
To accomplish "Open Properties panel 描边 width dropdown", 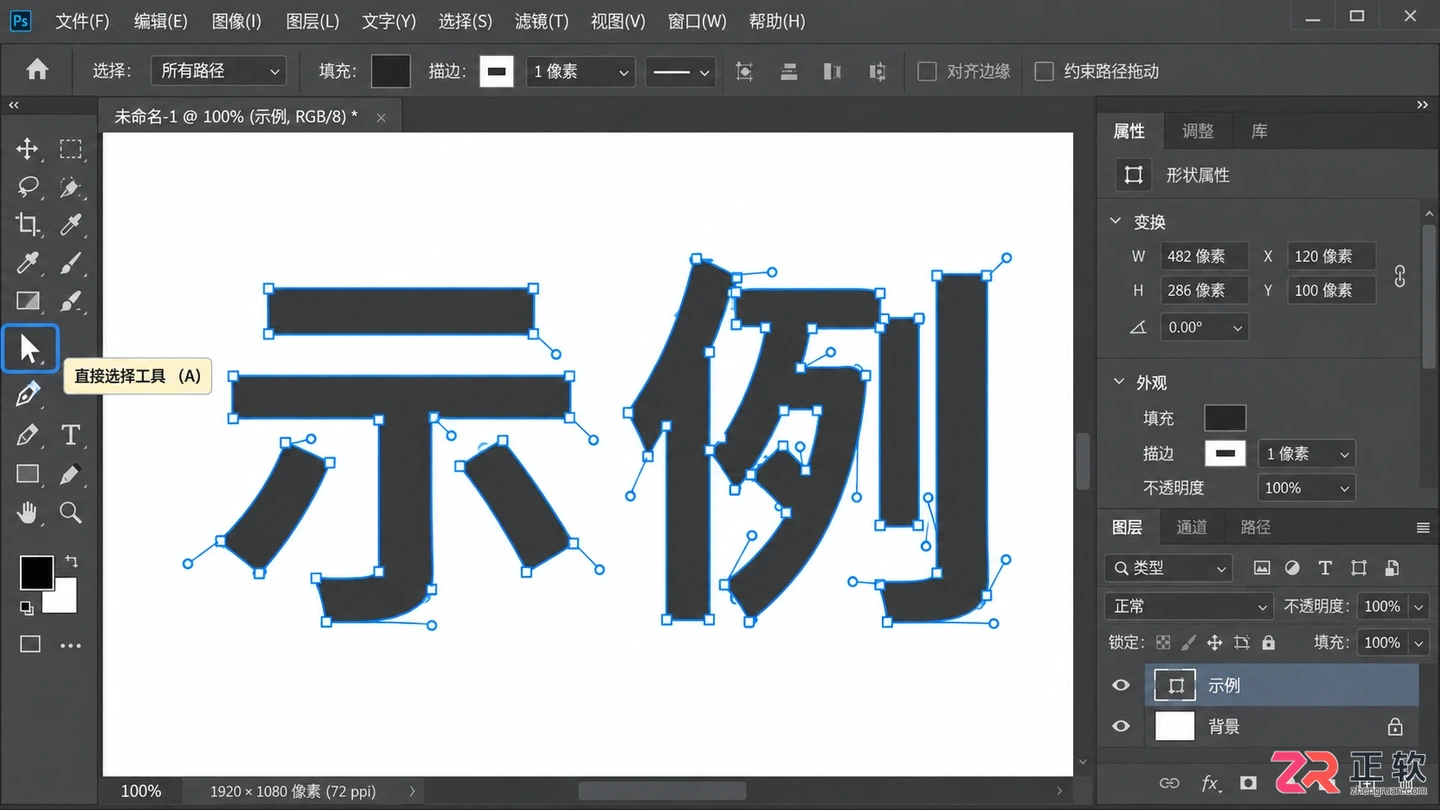I will (1306, 453).
